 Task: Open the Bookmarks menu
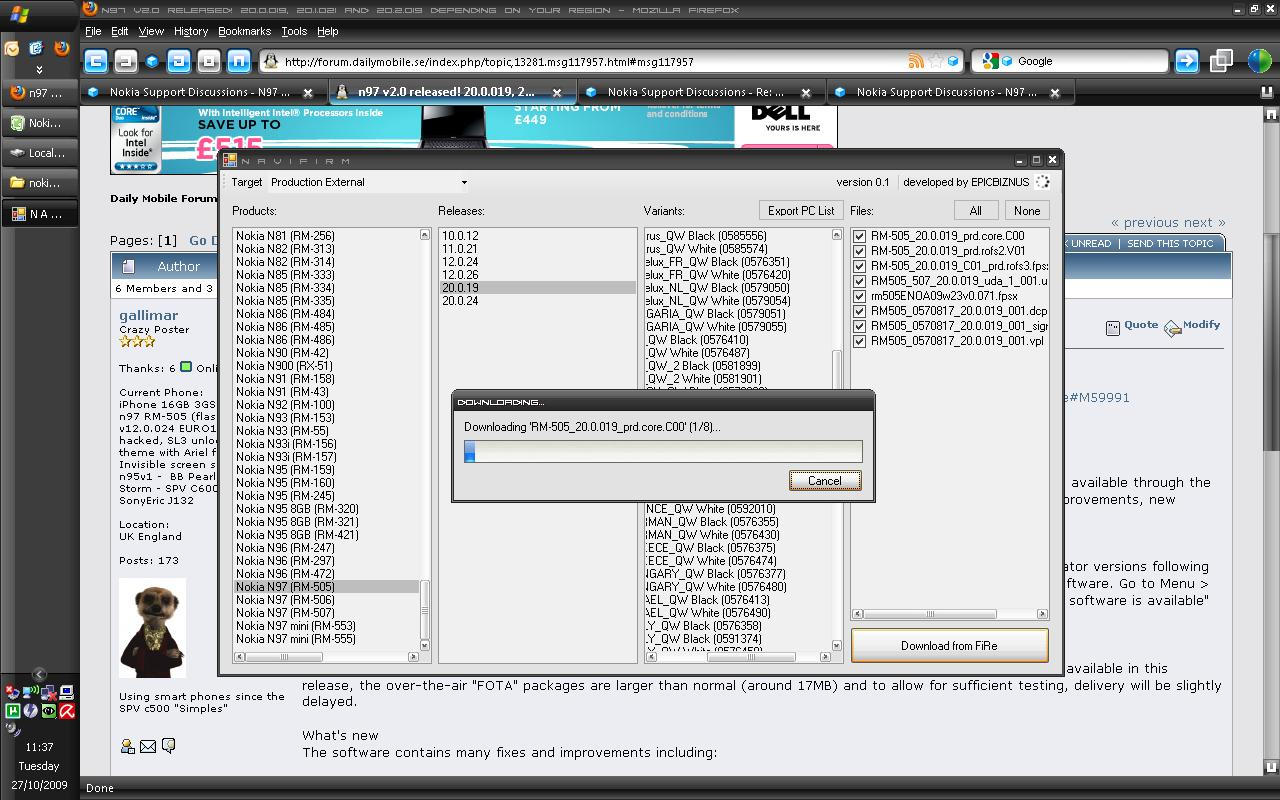coord(244,31)
